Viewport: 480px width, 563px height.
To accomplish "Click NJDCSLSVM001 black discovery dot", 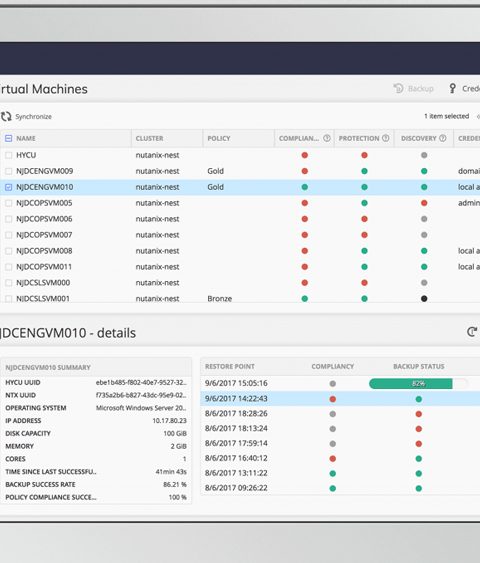I will [424, 298].
